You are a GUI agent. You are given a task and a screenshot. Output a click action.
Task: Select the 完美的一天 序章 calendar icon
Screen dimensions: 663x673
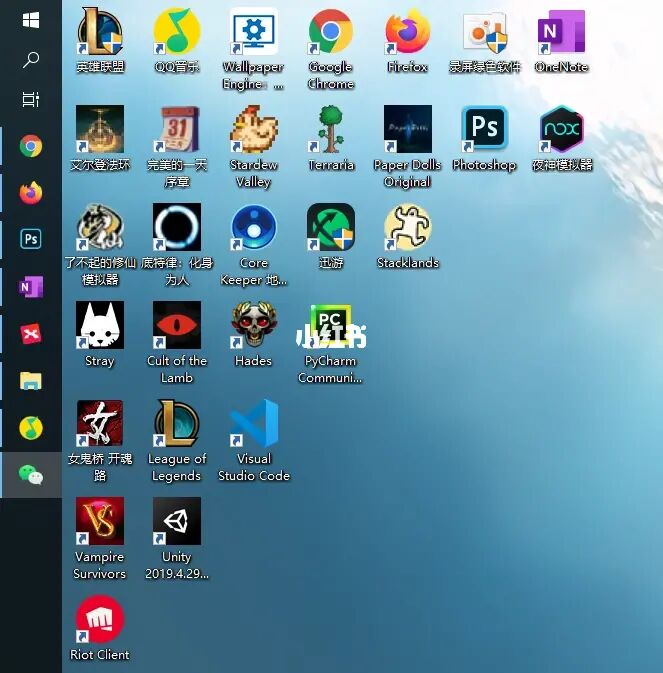tap(177, 129)
